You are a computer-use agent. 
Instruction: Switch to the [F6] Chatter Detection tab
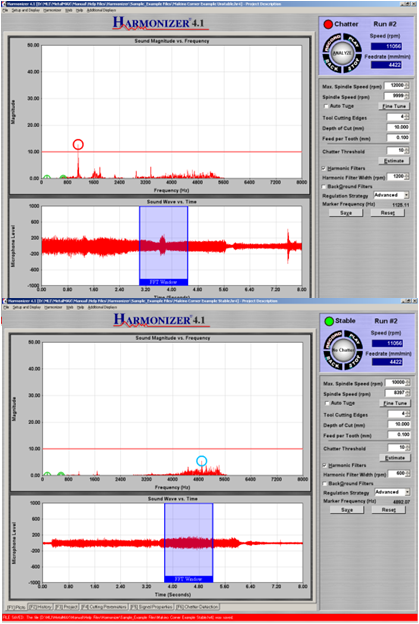coord(197,607)
